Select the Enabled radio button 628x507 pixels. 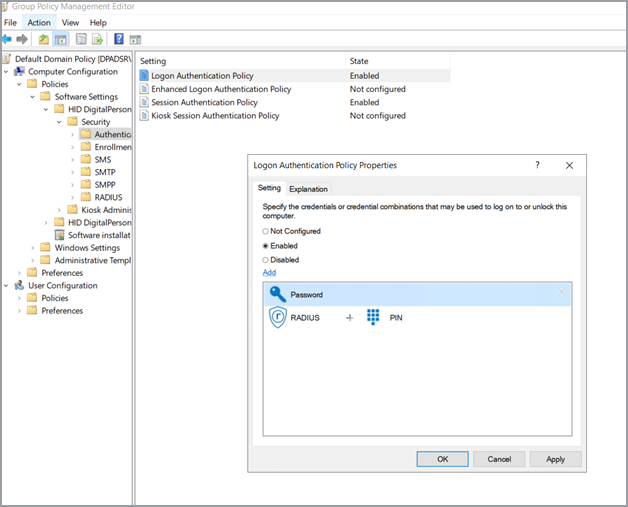266,245
